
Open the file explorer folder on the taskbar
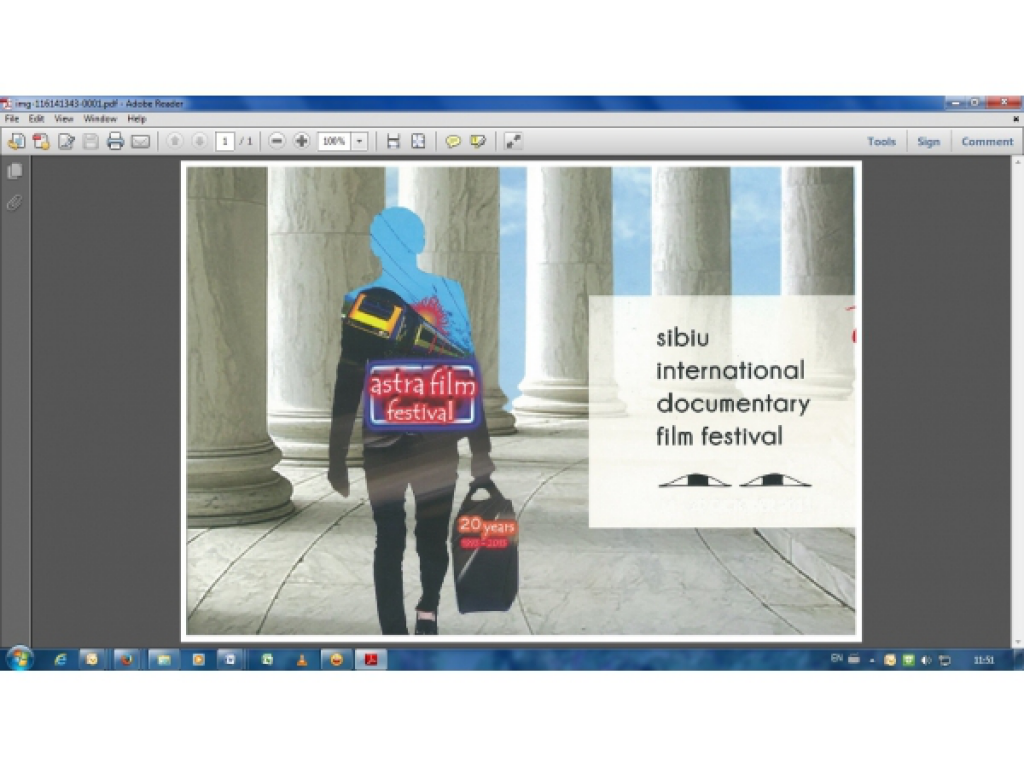pos(163,660)
